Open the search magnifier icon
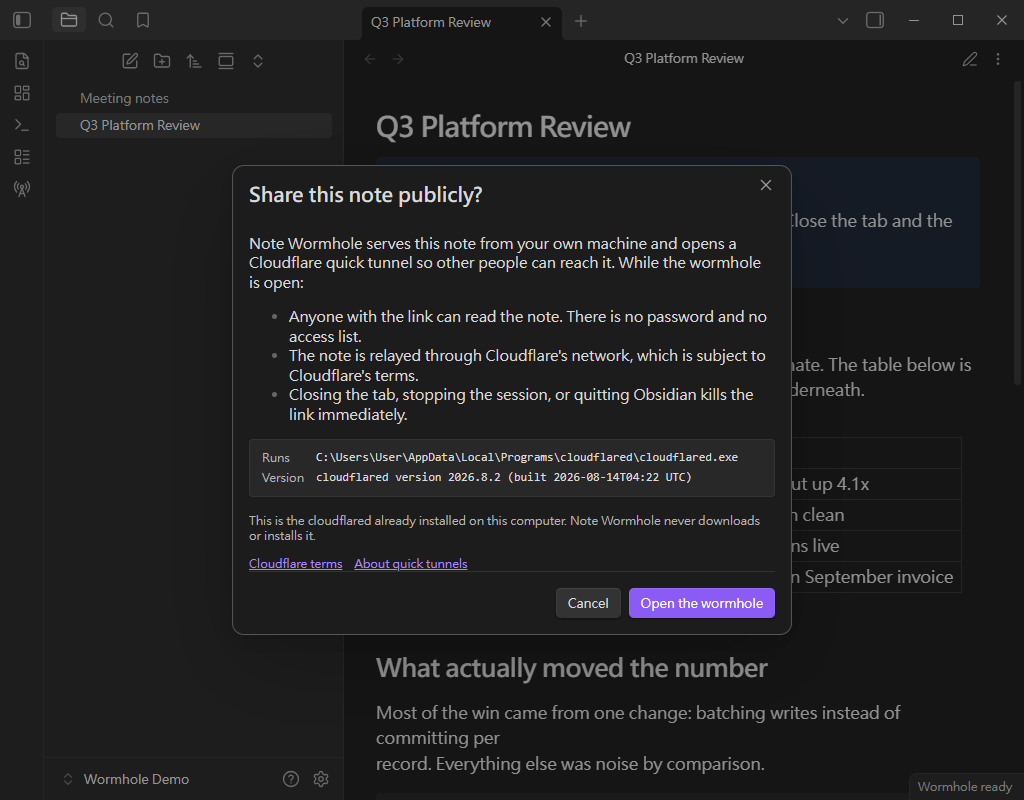Screen dimensions: 1024x800 pos(106,20)
